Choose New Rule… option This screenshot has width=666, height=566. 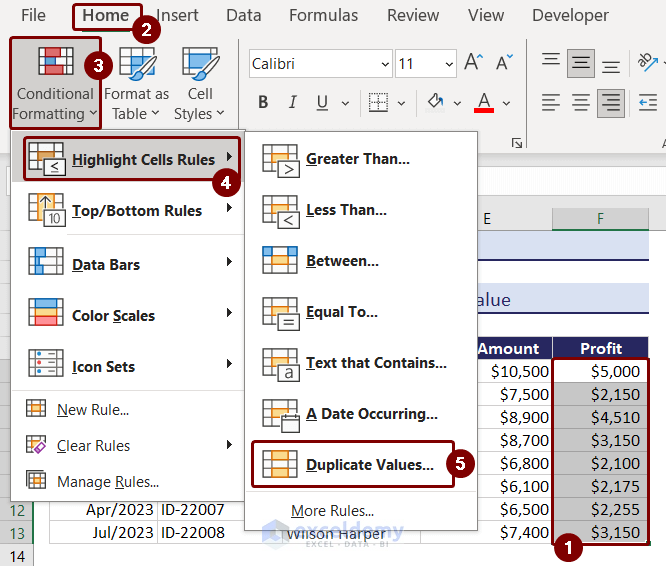[127, 409]
